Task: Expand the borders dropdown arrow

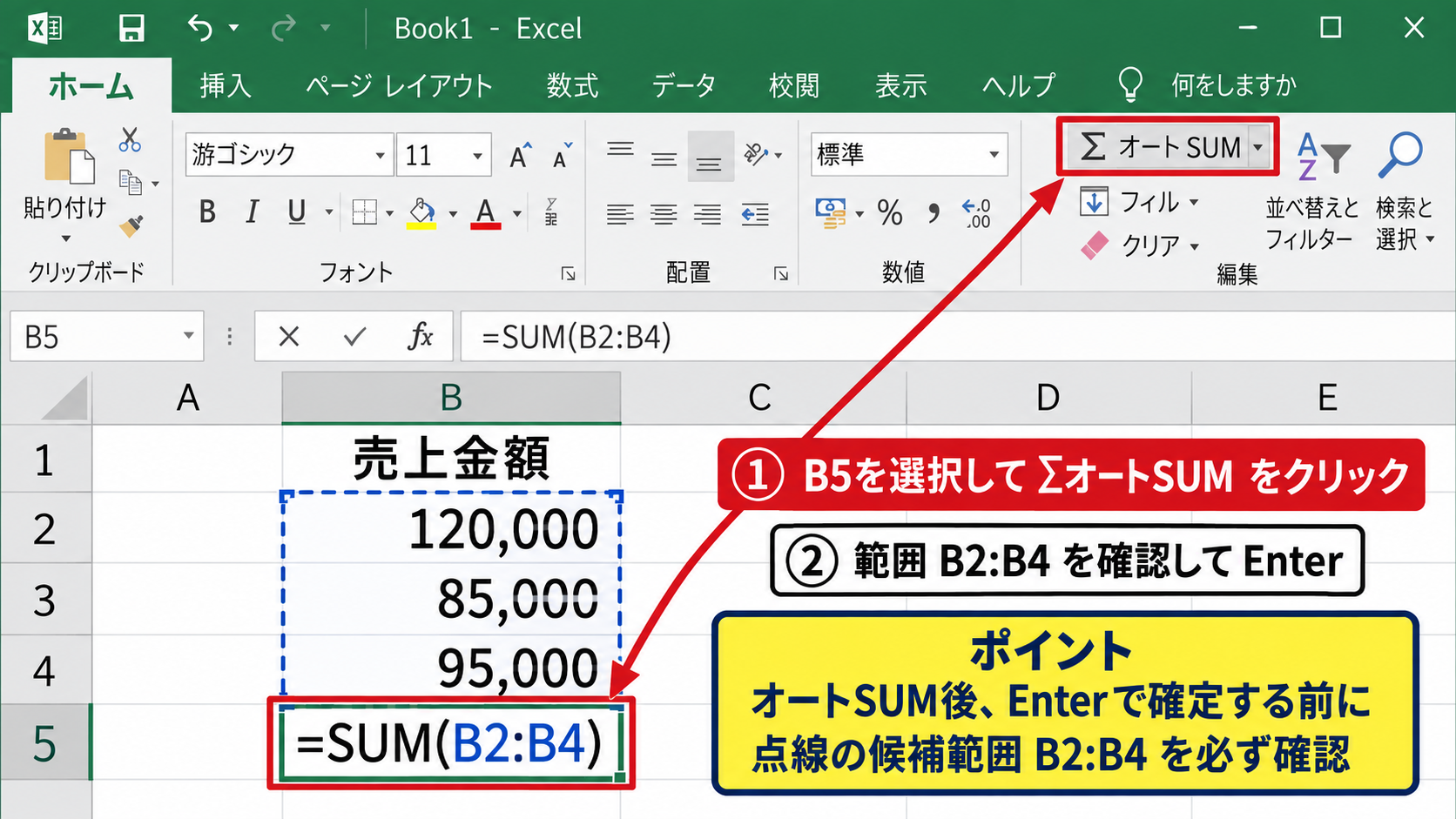Action: tap(389, 212)
